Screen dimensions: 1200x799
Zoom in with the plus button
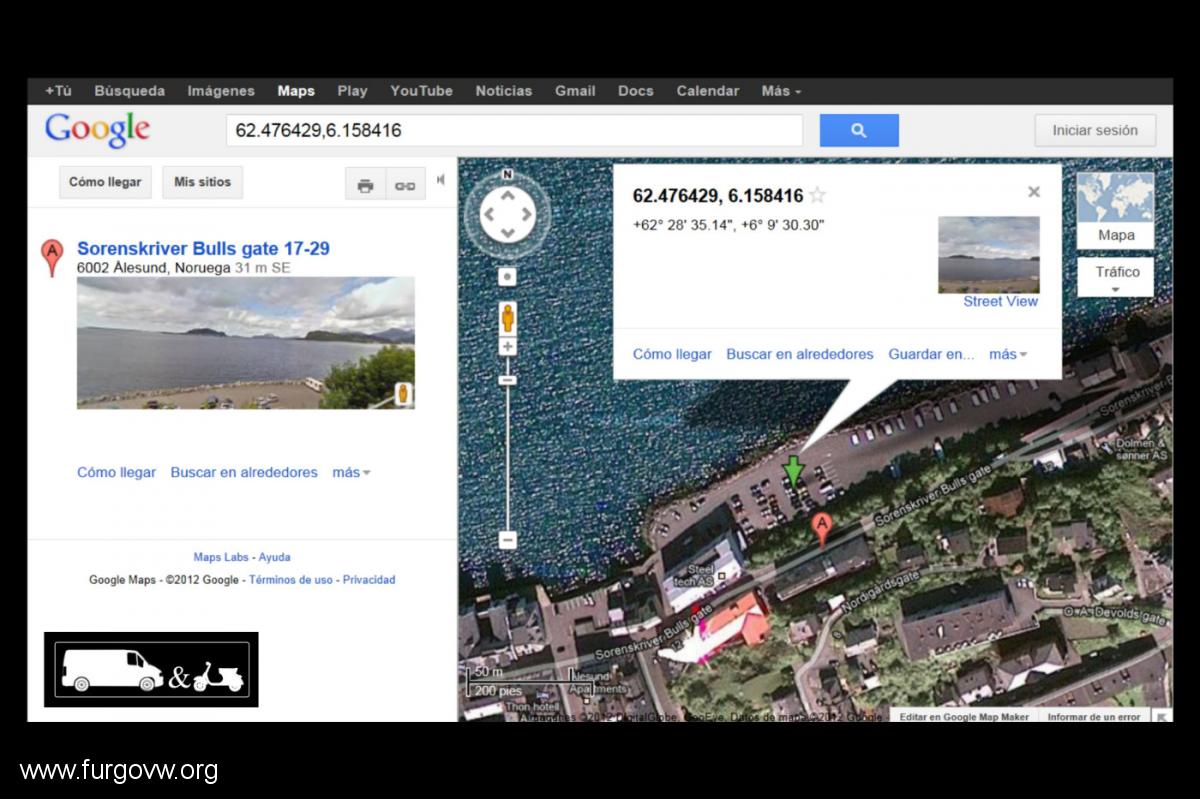508,347
